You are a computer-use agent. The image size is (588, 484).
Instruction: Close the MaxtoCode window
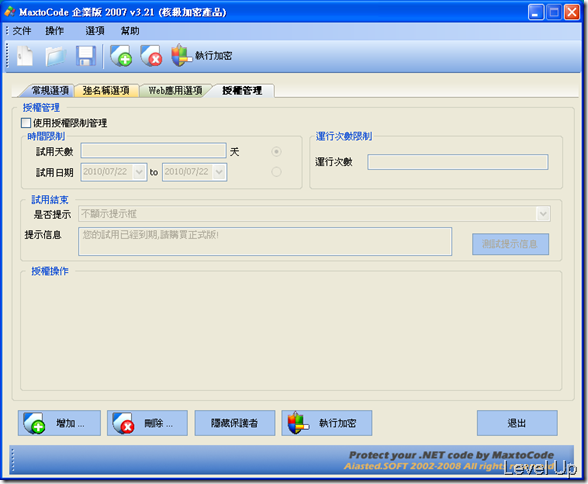click(x=572, y=12)
